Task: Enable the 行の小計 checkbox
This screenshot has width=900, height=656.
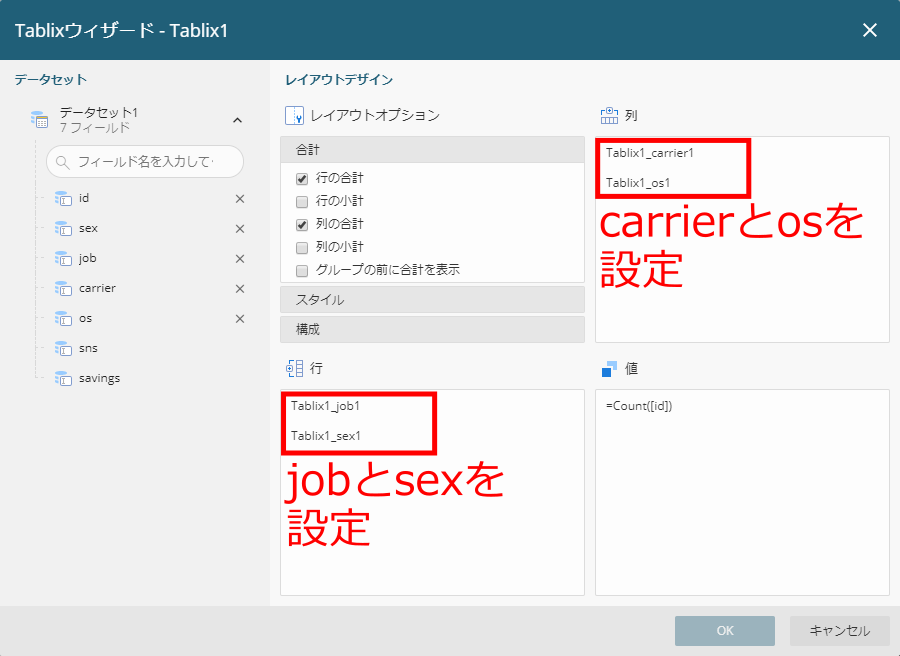Action: pos(302,202)
